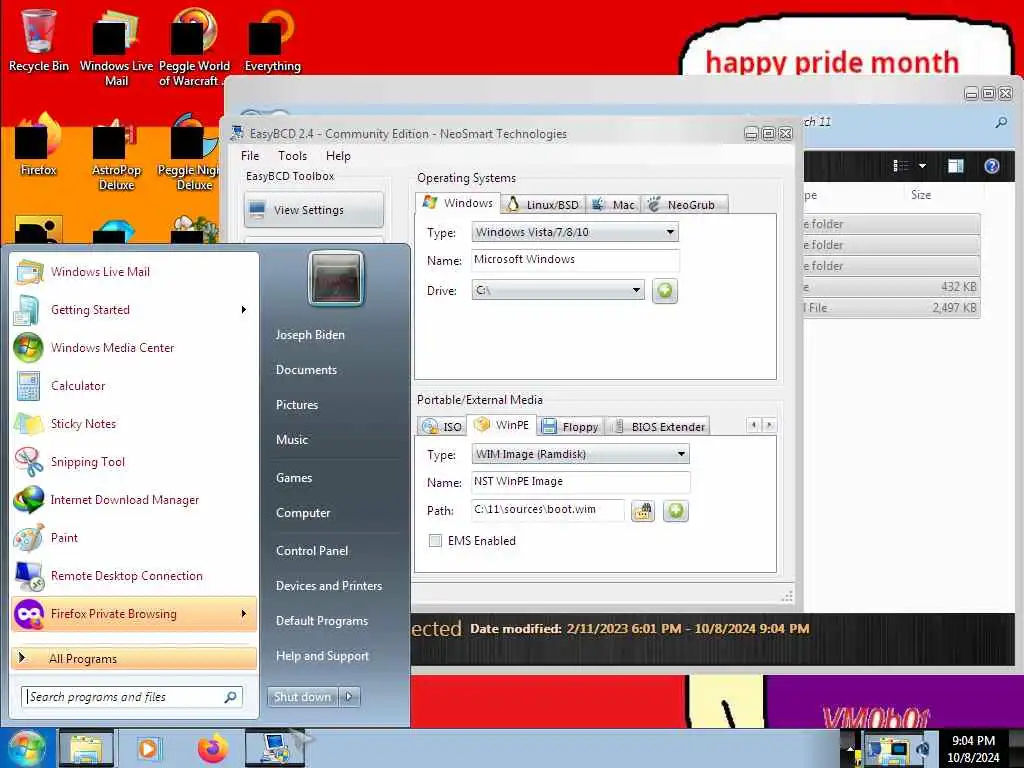Switch to Floppy tab
Viewport: 1024px width, 768px height.
(570, 426)
